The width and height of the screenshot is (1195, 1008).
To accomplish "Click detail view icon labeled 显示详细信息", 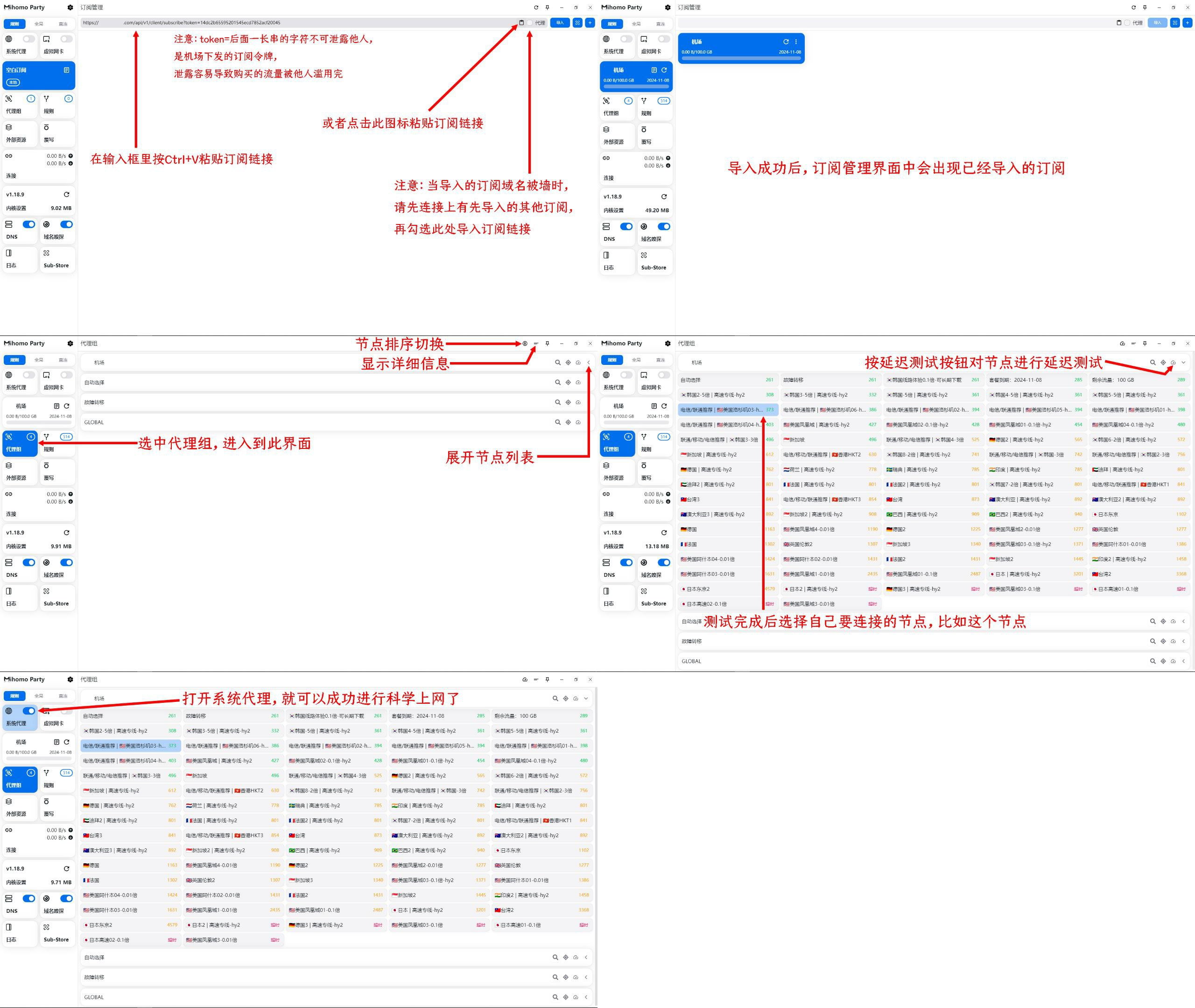I will (x=536, y=343).
